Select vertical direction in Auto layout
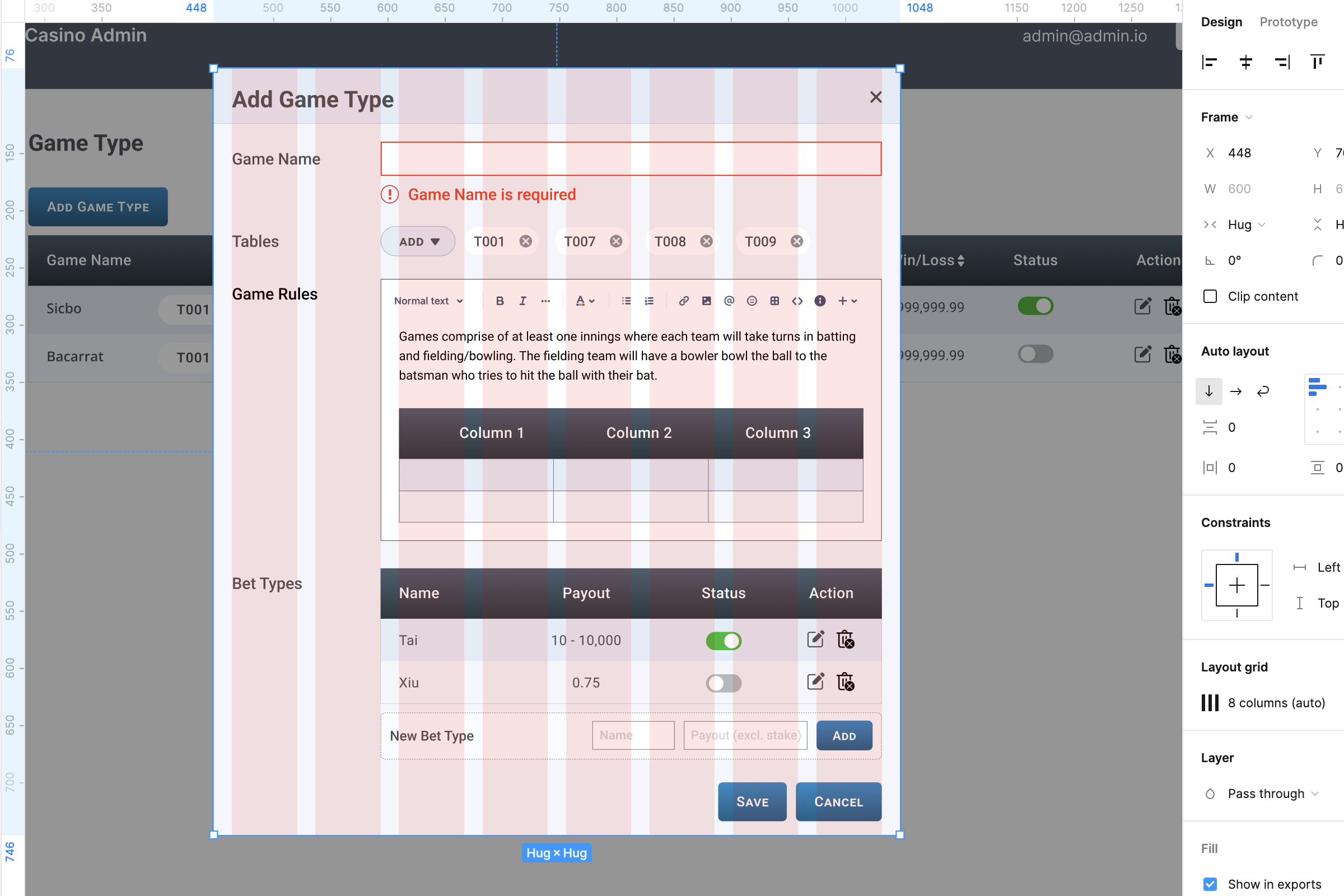 point(1208,391)
